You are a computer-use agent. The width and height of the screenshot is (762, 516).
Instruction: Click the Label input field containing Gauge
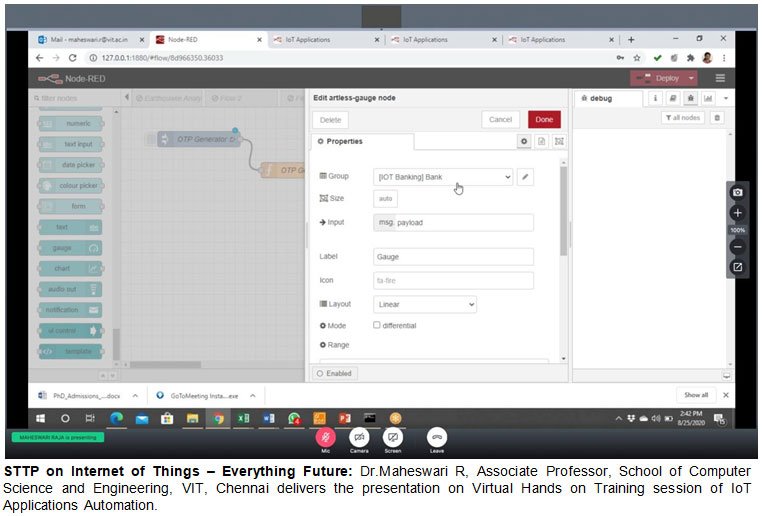click(452, 256)
